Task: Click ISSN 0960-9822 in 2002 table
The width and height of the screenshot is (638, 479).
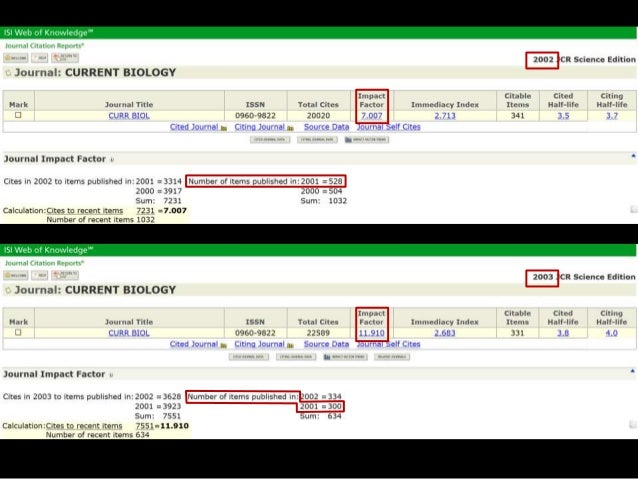Action: coord(255,116)
